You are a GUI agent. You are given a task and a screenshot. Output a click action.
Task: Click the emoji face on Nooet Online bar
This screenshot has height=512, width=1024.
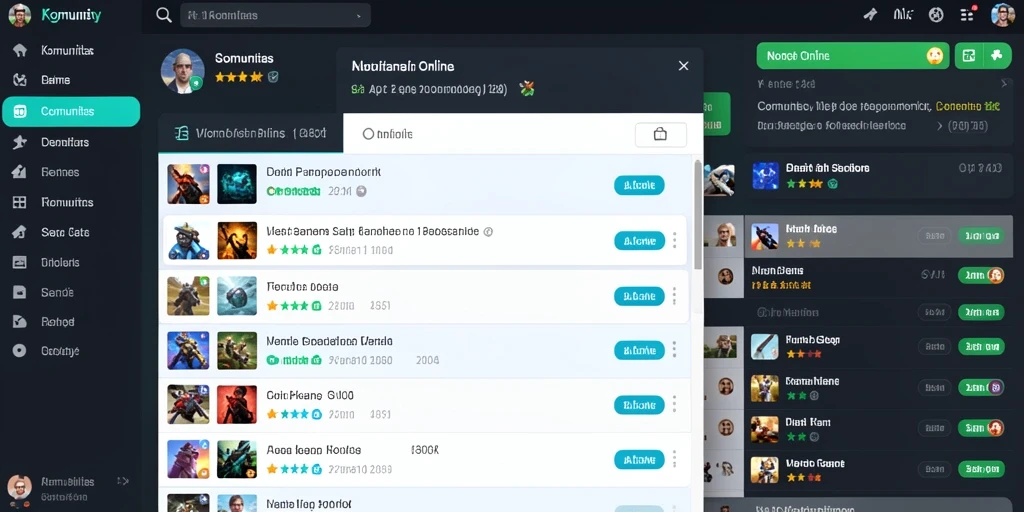[935, 56]
